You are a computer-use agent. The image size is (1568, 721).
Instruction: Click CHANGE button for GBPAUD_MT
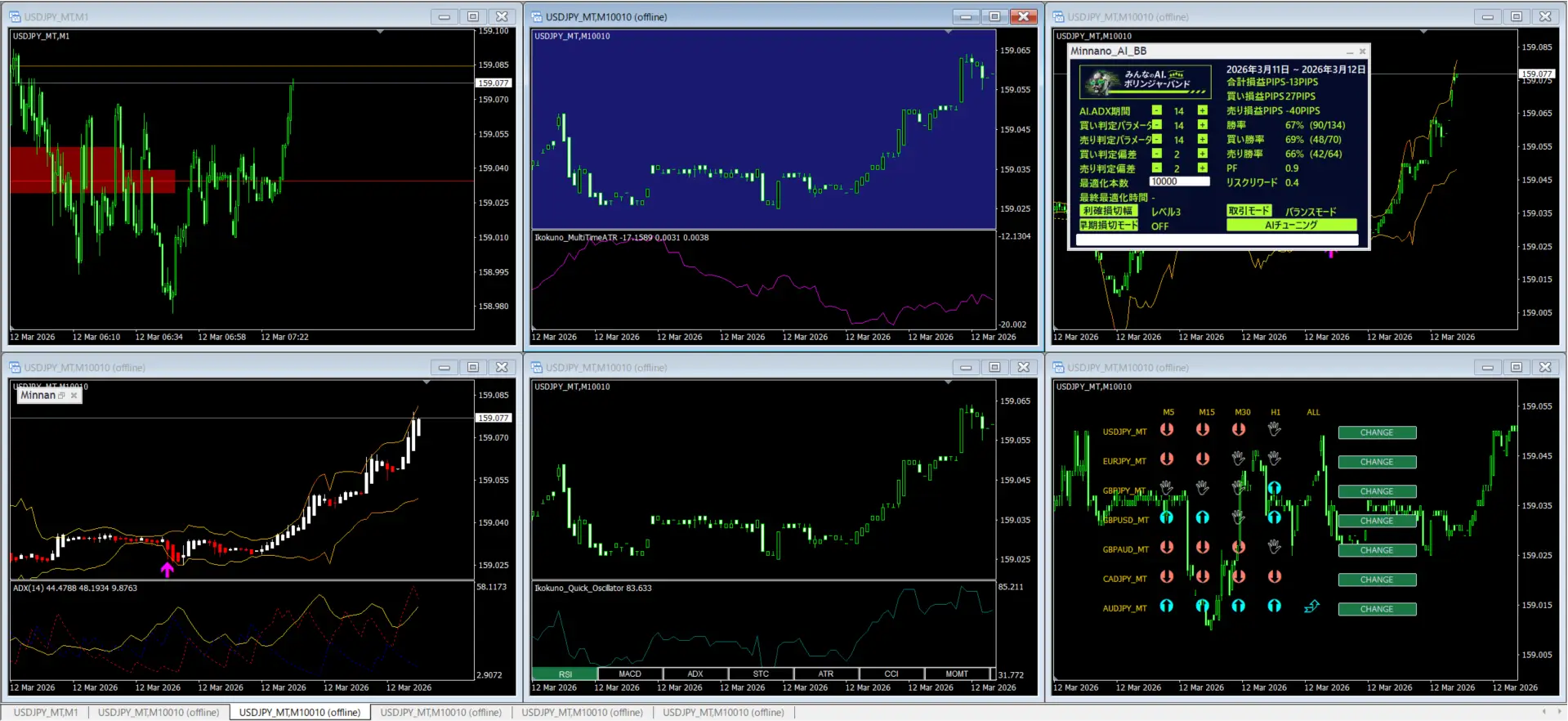(1377, 550)
